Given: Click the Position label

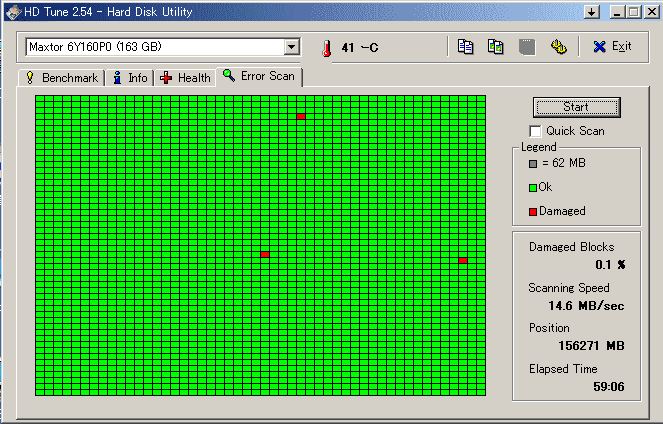Looking at the screenshot, I should (x=549, y=328).
